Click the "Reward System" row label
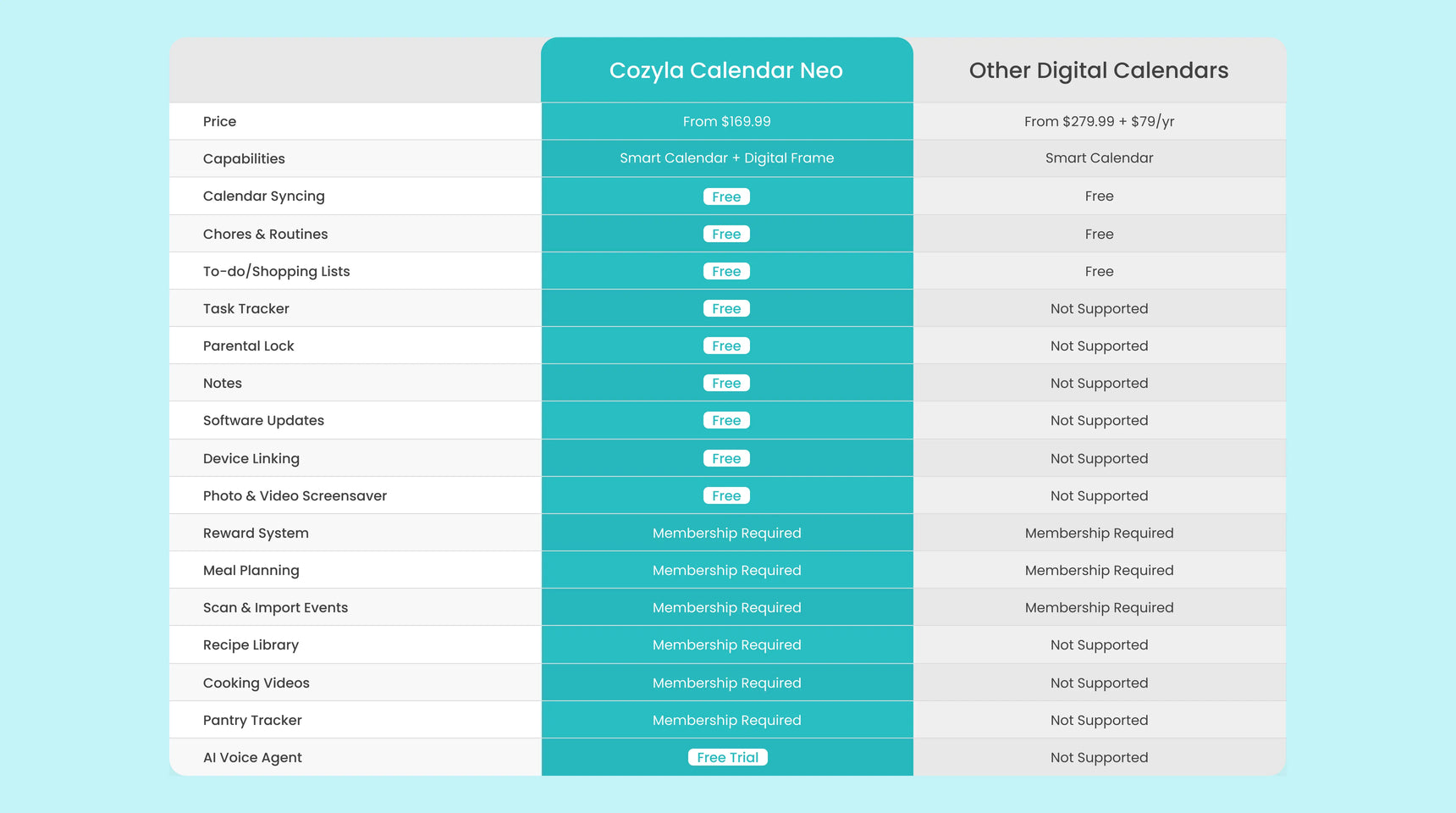The image size is (1456, 813). [x=256, y=533]
